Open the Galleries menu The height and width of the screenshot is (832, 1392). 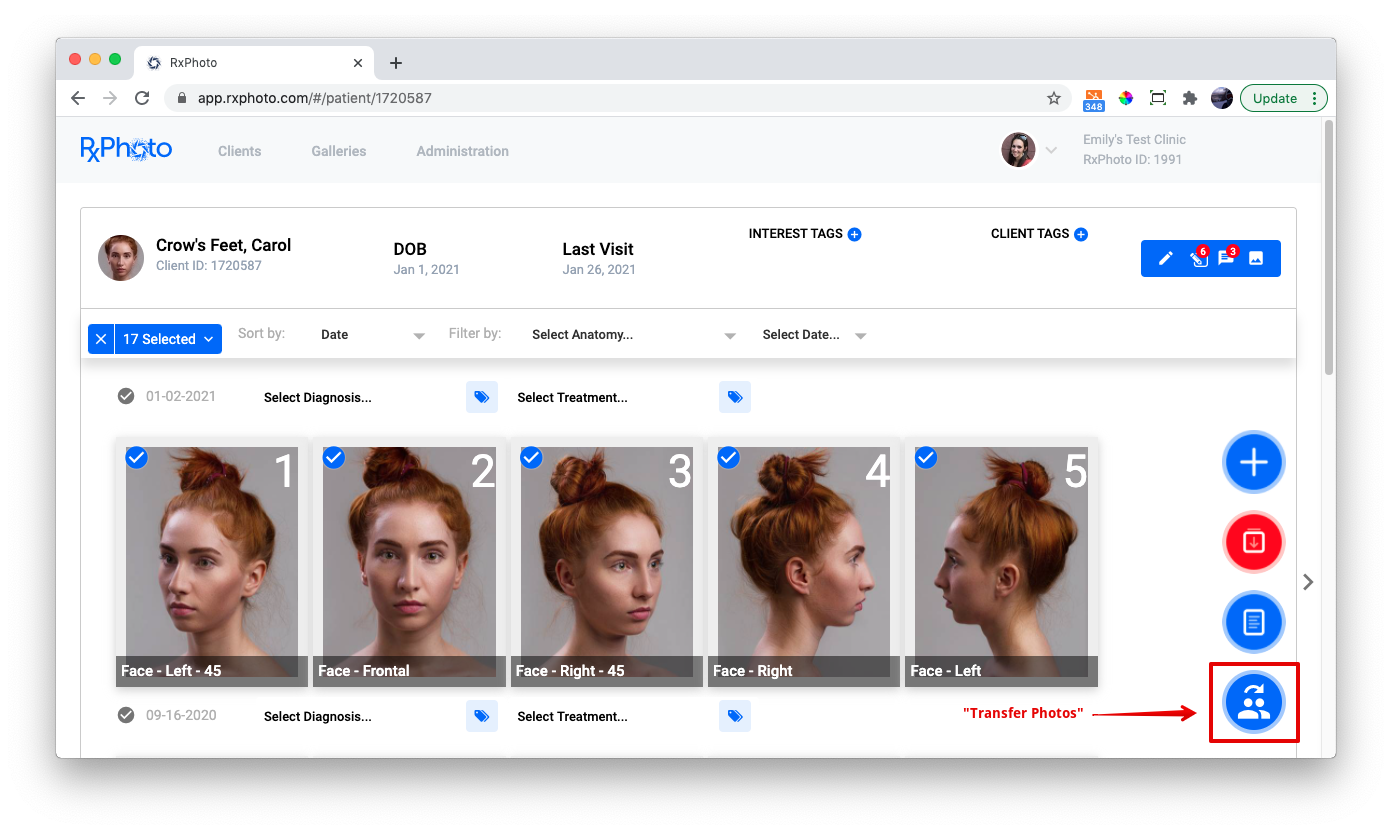[x=339, y=151]
